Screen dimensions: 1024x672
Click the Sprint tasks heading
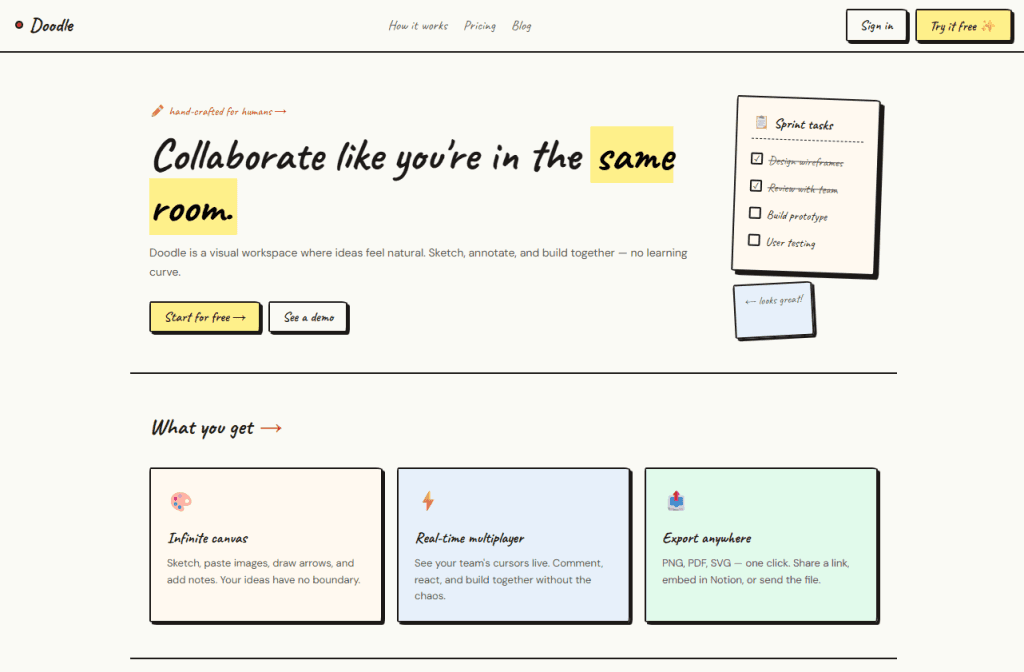click(x=804, y=124)
